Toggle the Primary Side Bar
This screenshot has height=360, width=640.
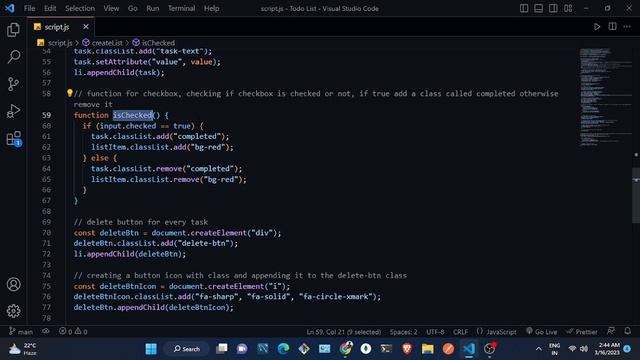524,8
